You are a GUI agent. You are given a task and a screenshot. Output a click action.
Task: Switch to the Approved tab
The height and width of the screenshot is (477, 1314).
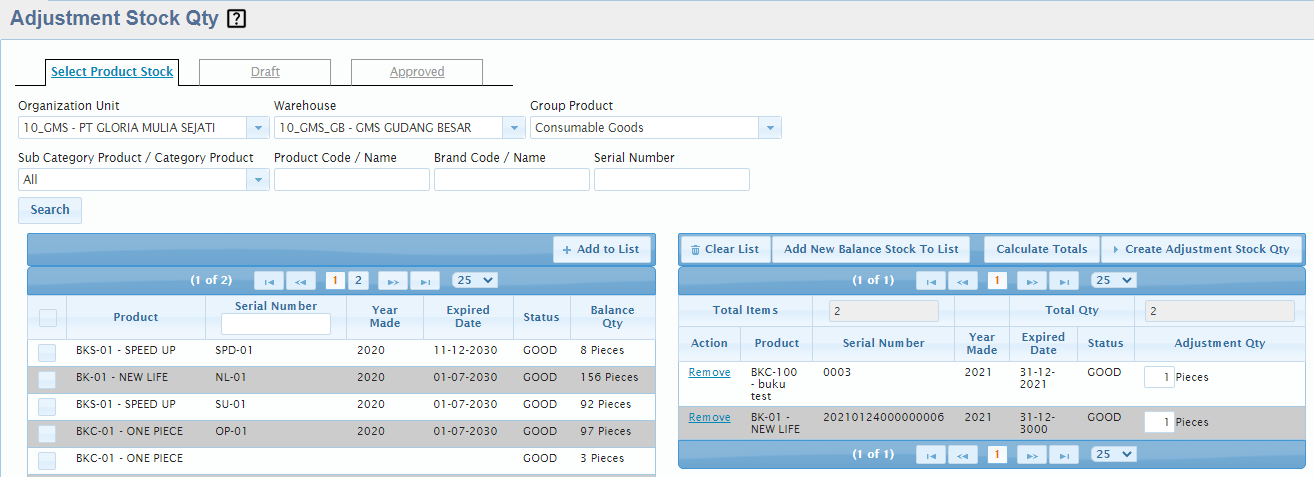tap(417, 72)
